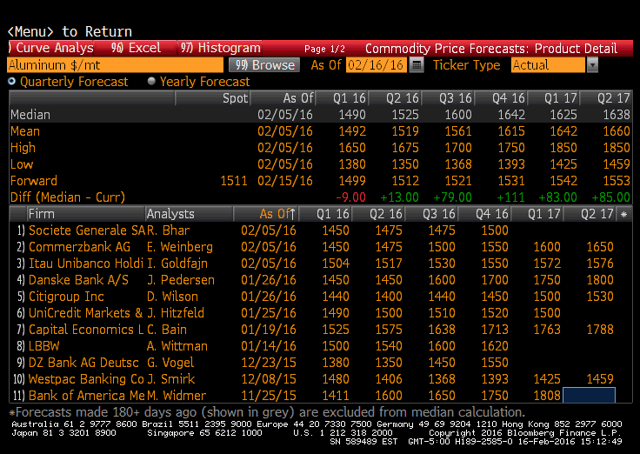Select the Yearly Forecast radio button
This screenshot has width=640, height=454.
151,81
